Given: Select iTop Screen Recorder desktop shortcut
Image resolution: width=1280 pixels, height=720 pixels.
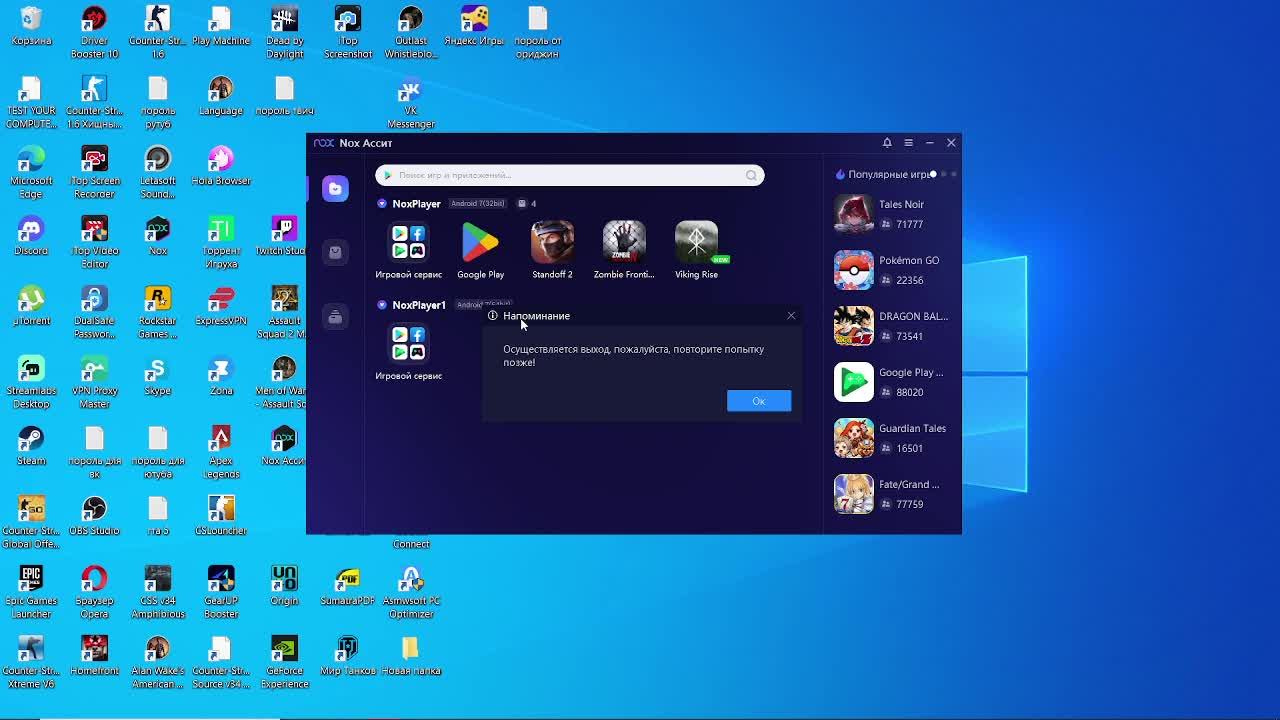Looking at the screenshot, I should tap(94, 173).
